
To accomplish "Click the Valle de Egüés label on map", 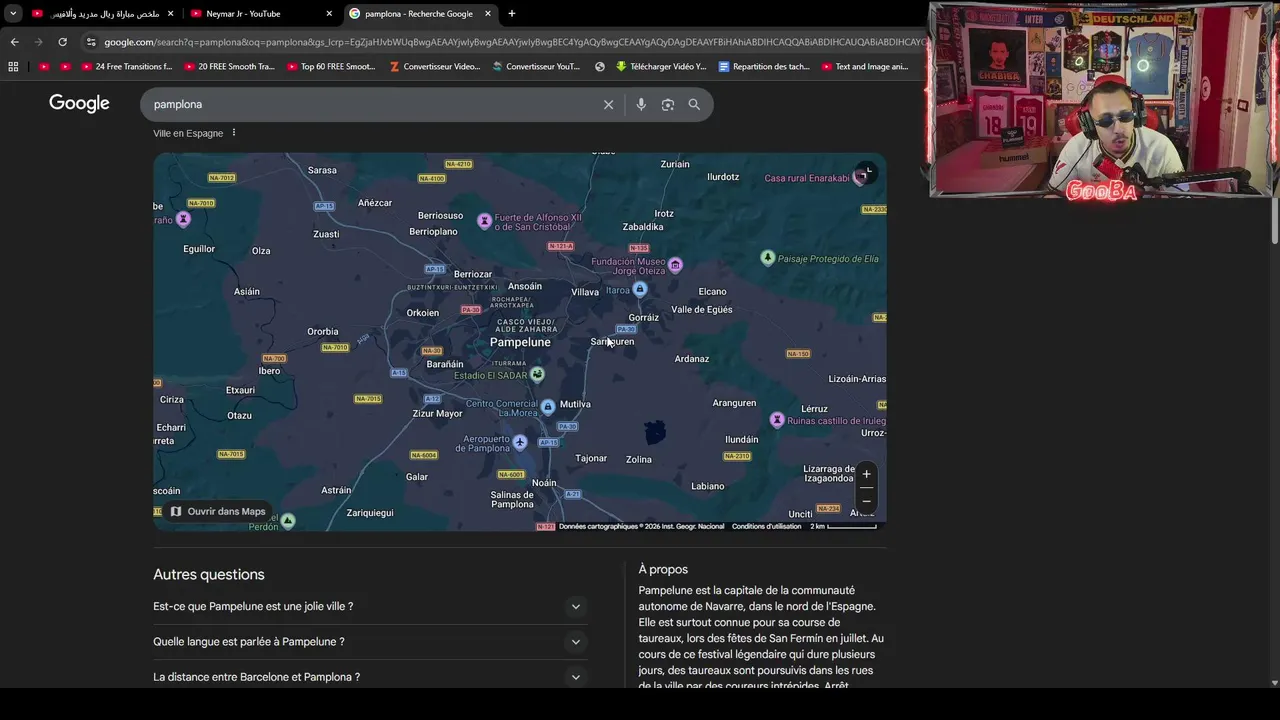I will [x=702, y=309].
